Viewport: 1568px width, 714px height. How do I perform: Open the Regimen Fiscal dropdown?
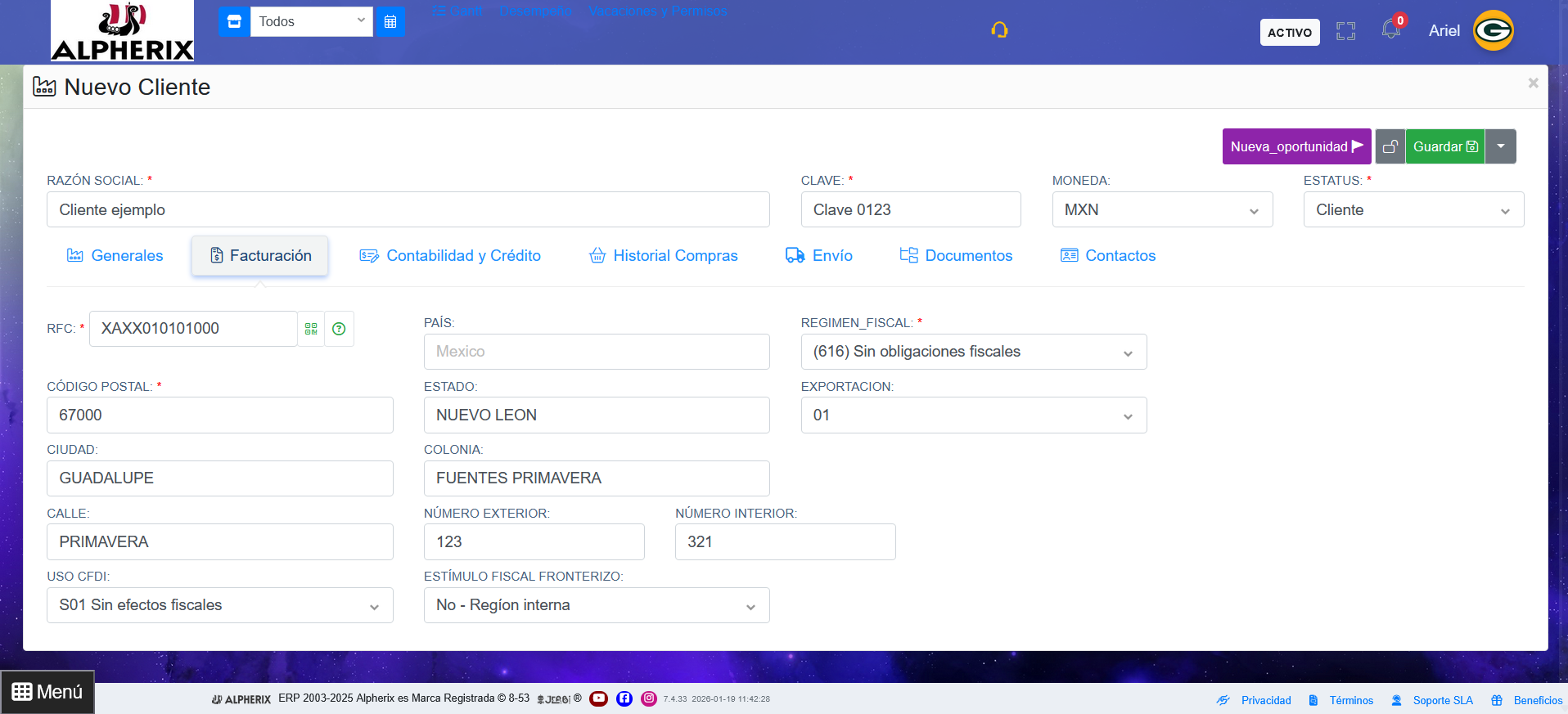(973, 352)
